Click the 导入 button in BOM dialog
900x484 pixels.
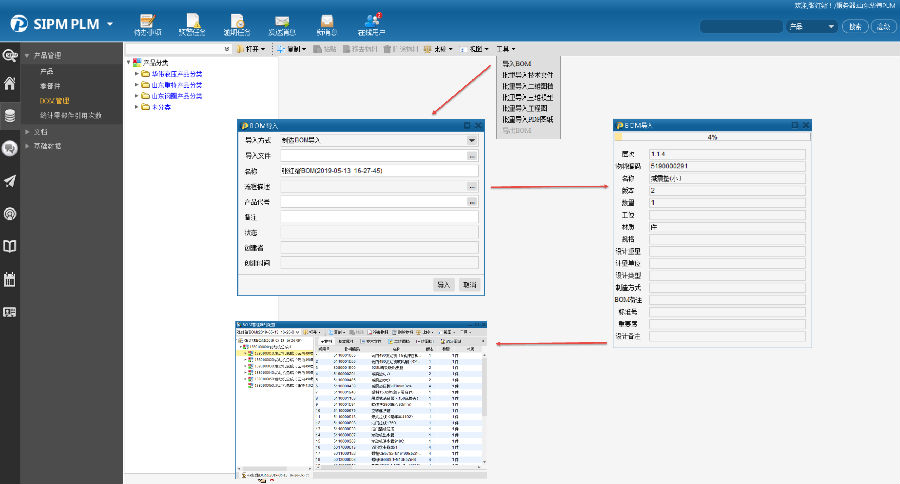click(x=444, y=285)
